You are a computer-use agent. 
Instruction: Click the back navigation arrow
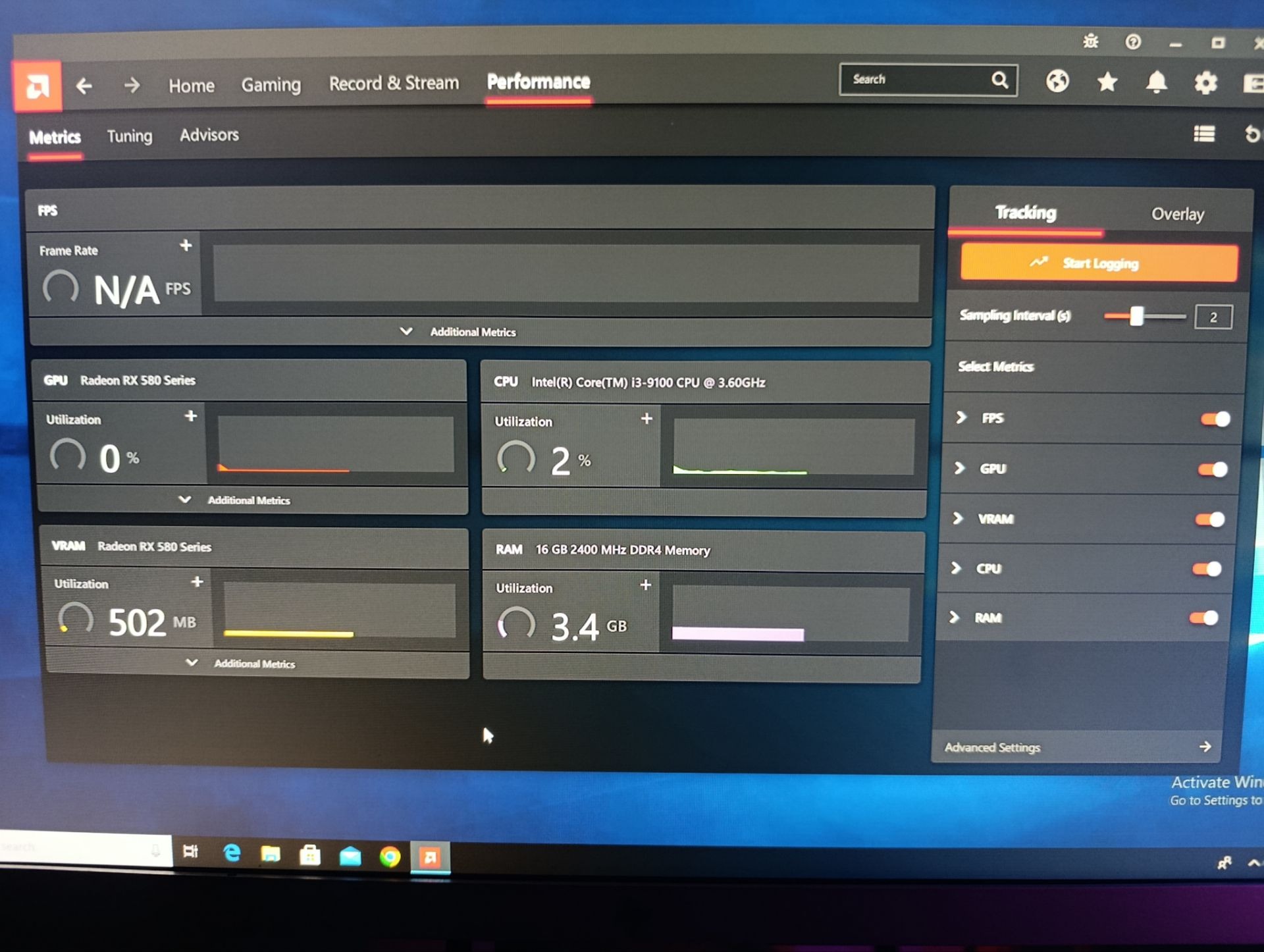click(x=84, y=86)
